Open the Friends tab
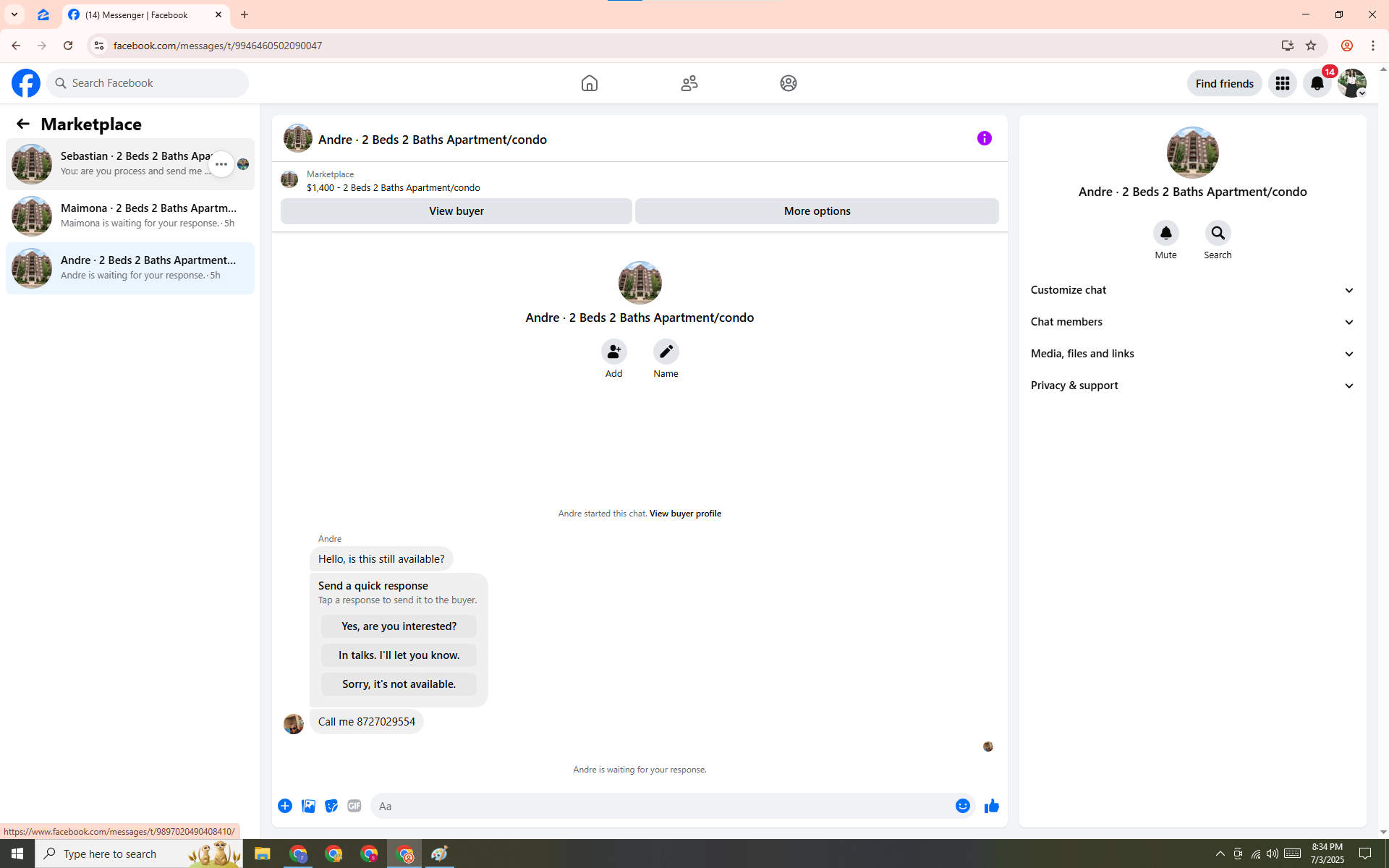Image resolution: width=1389 pixels, height=868 pixels. pyautogui.click(x=689, y=83)
